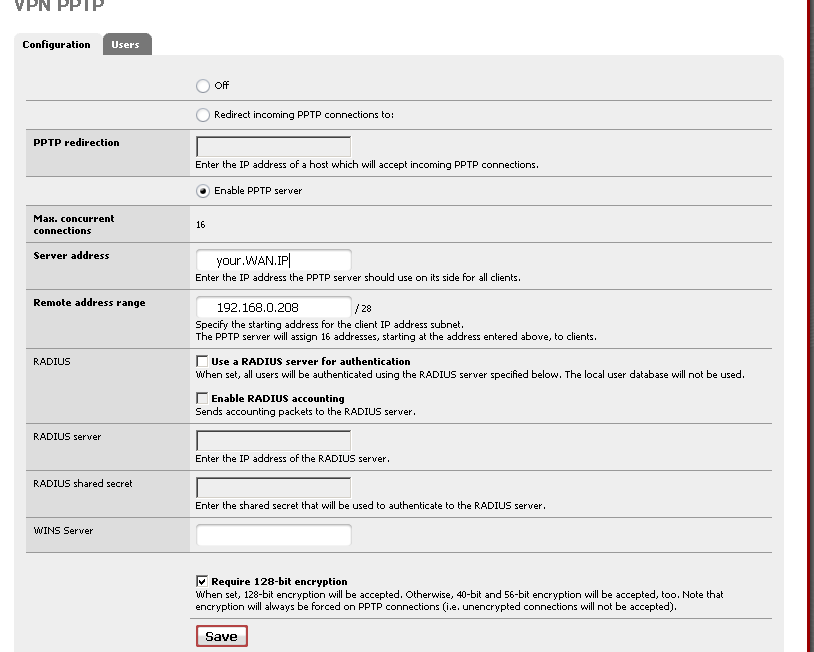Click the PPTP redirection IP input box
The width and height of the screenshot is (814, 652).
click(273, 147)
